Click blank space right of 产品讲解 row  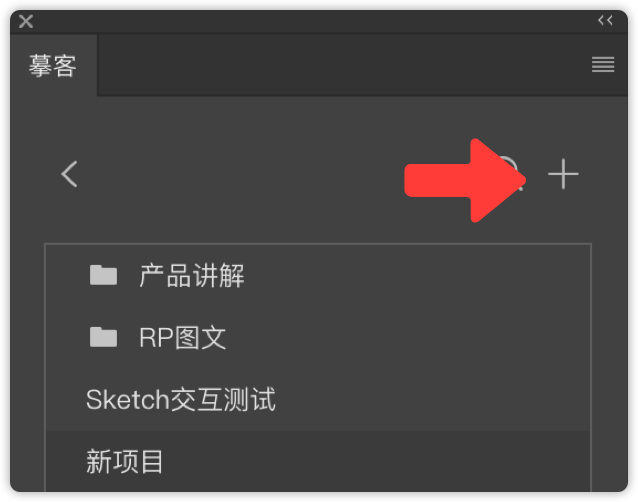click(x=417, y=275)
